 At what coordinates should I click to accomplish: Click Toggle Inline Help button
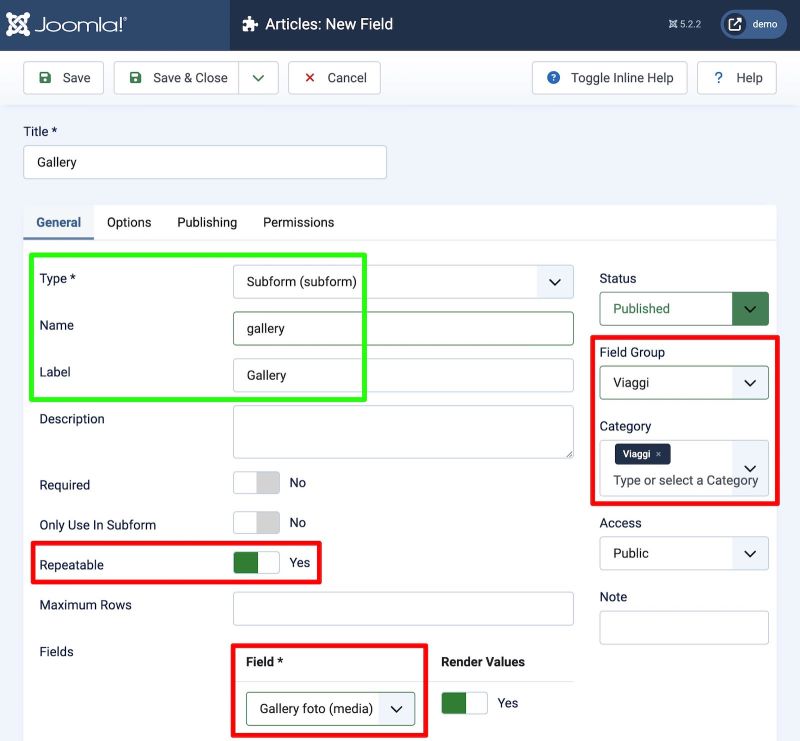(610, 78)
